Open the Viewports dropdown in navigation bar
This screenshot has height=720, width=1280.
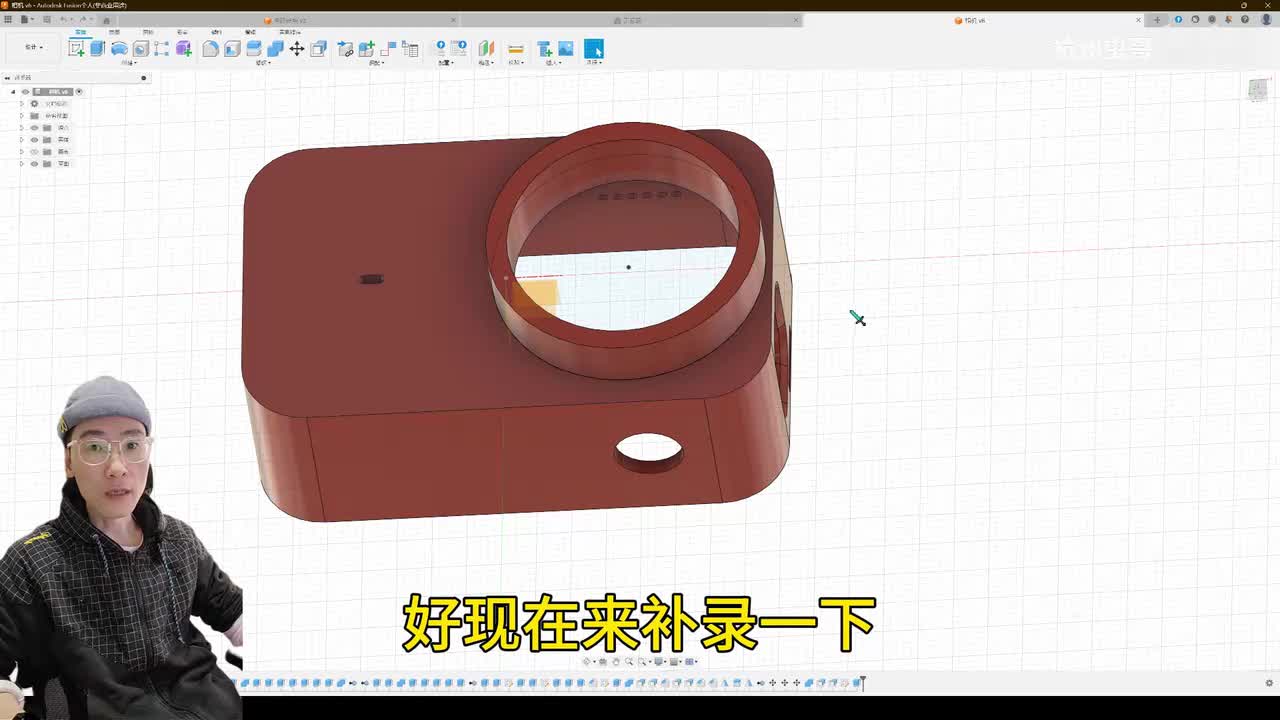coord(691,661)
